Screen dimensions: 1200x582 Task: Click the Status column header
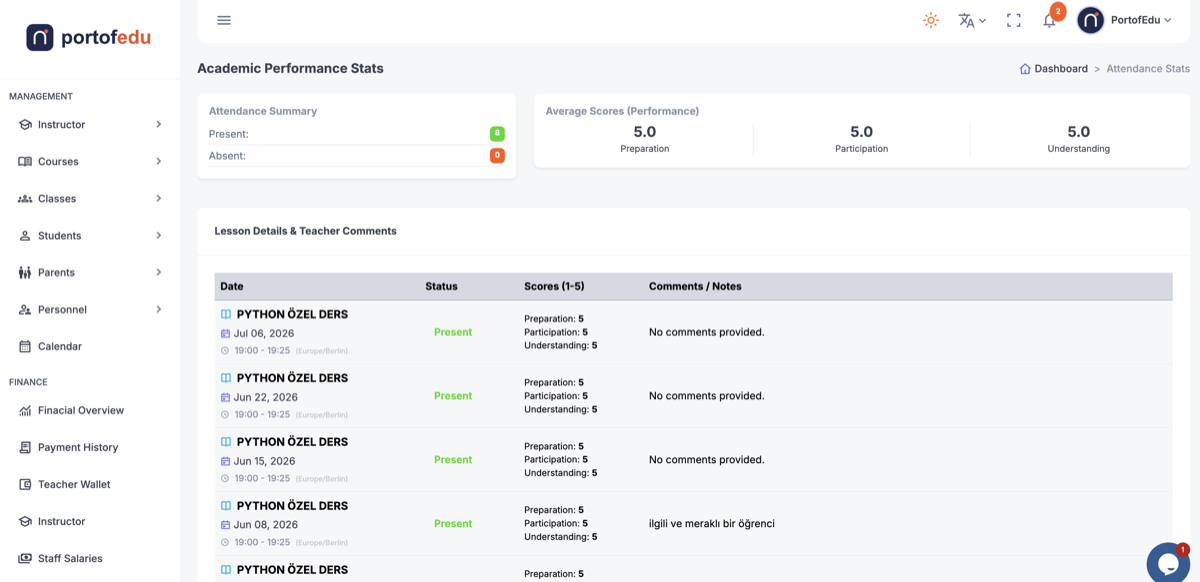tap(441, 286)
